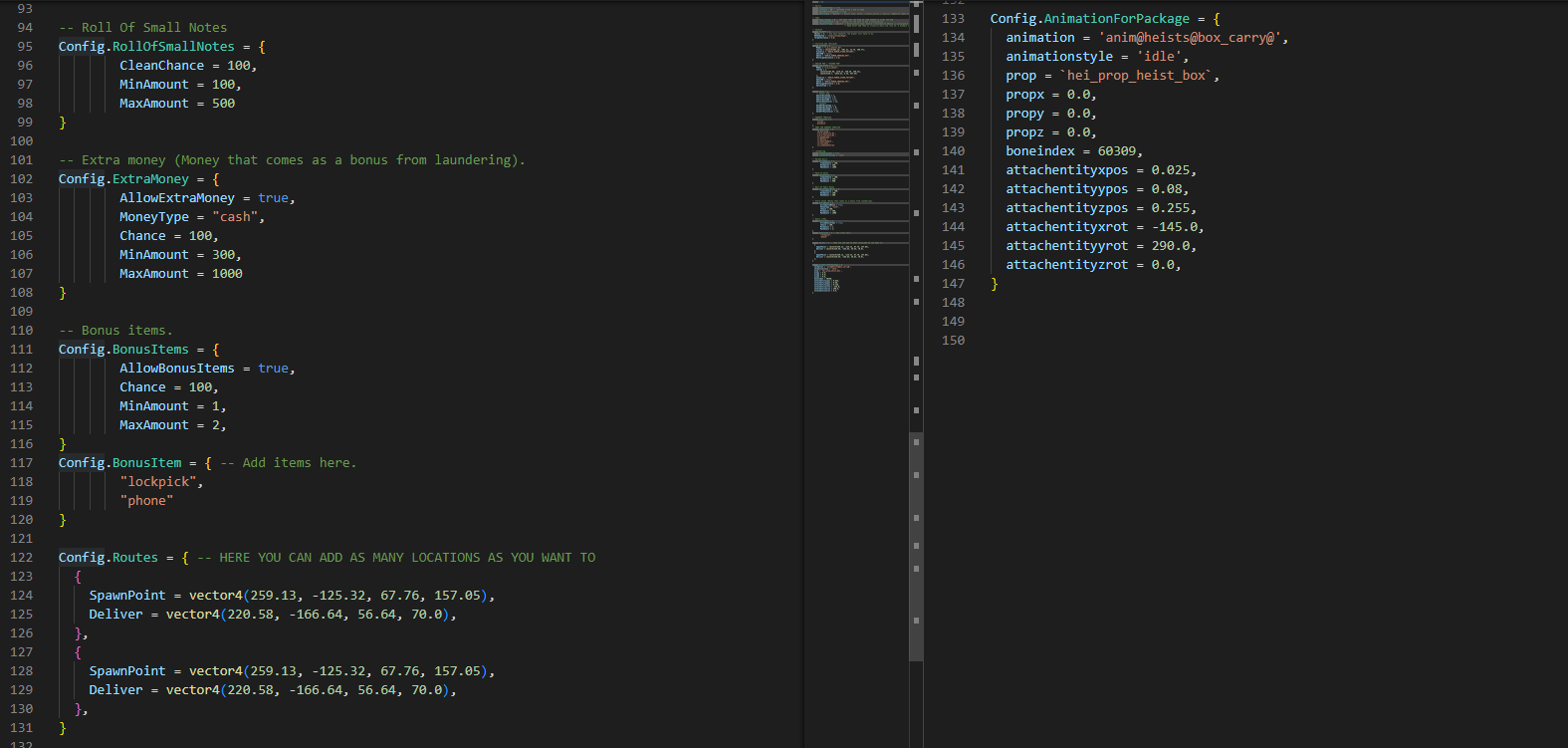Click the "phone" bonus item string

[146, 501]
